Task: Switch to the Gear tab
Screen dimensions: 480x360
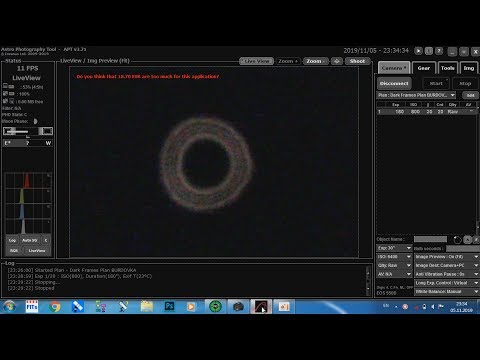Action: tap(424, 68)
